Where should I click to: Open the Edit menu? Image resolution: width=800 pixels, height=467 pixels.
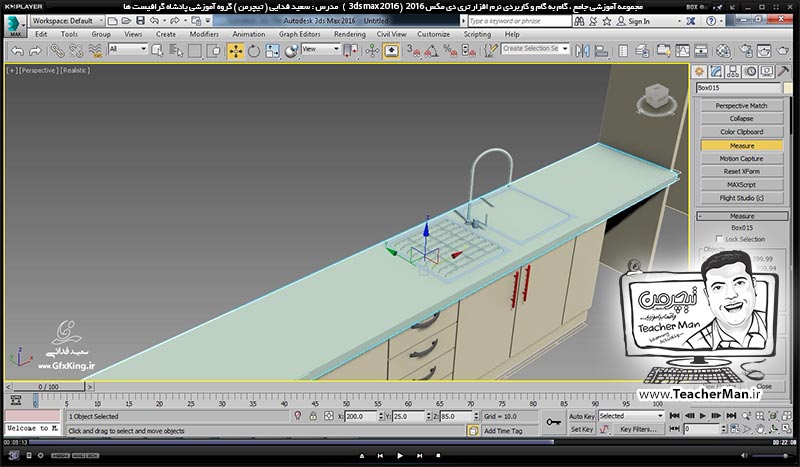tap(41, 34)
